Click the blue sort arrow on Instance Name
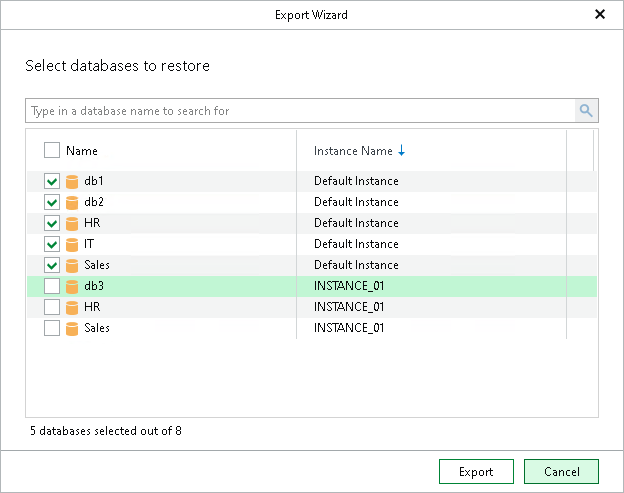The height and width of the screenshot is (493, 624). [x=402, y=151]
